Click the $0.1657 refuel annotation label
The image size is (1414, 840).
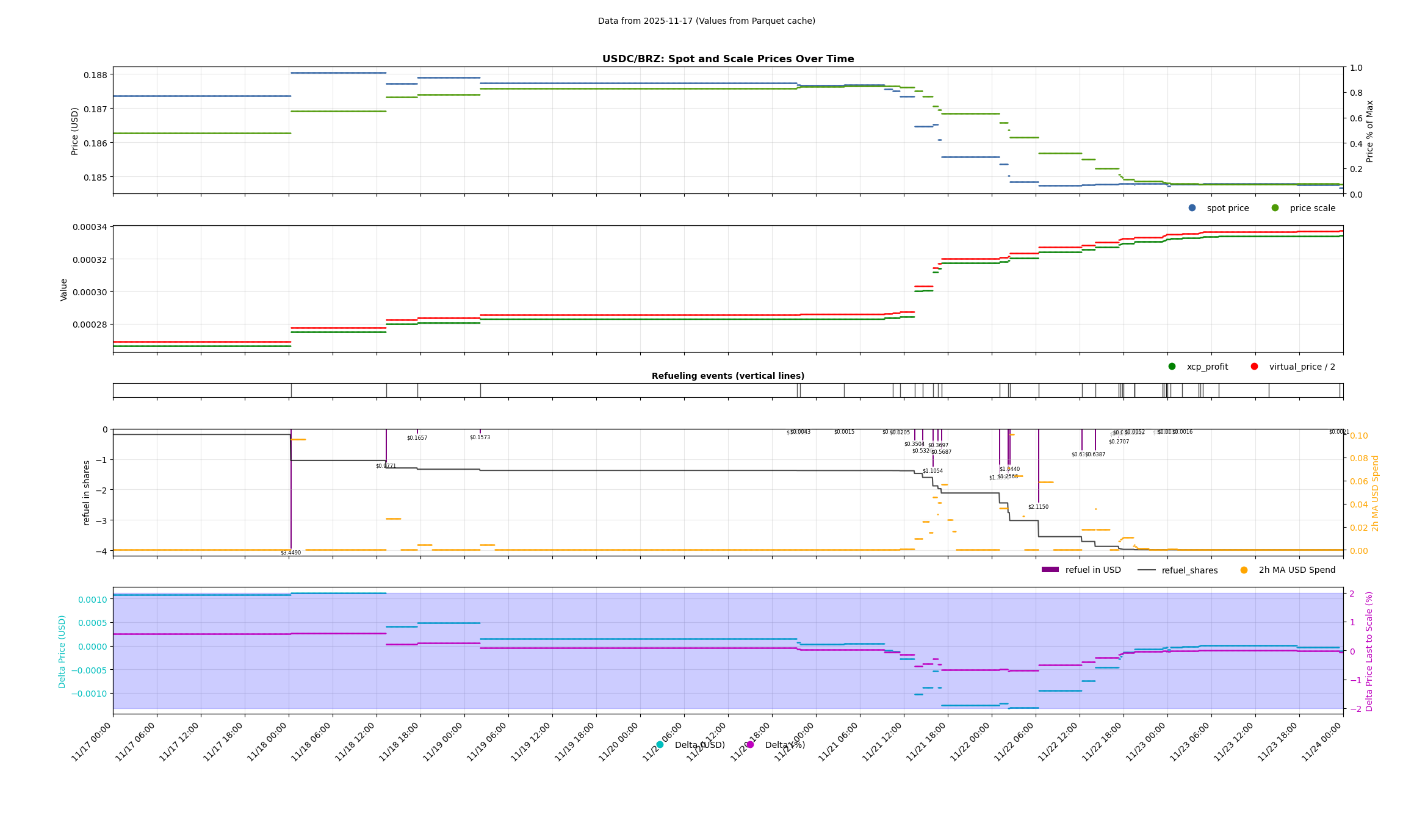[417, 438]
